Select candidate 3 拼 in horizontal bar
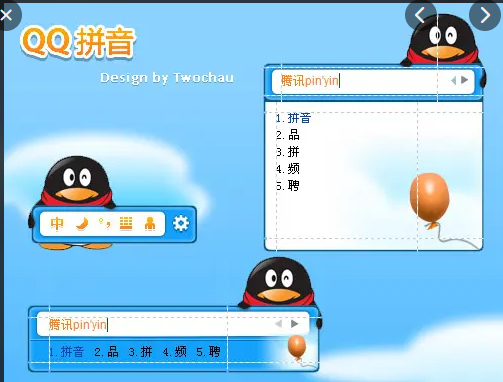 pyautogui.click(x=140, y=352)
